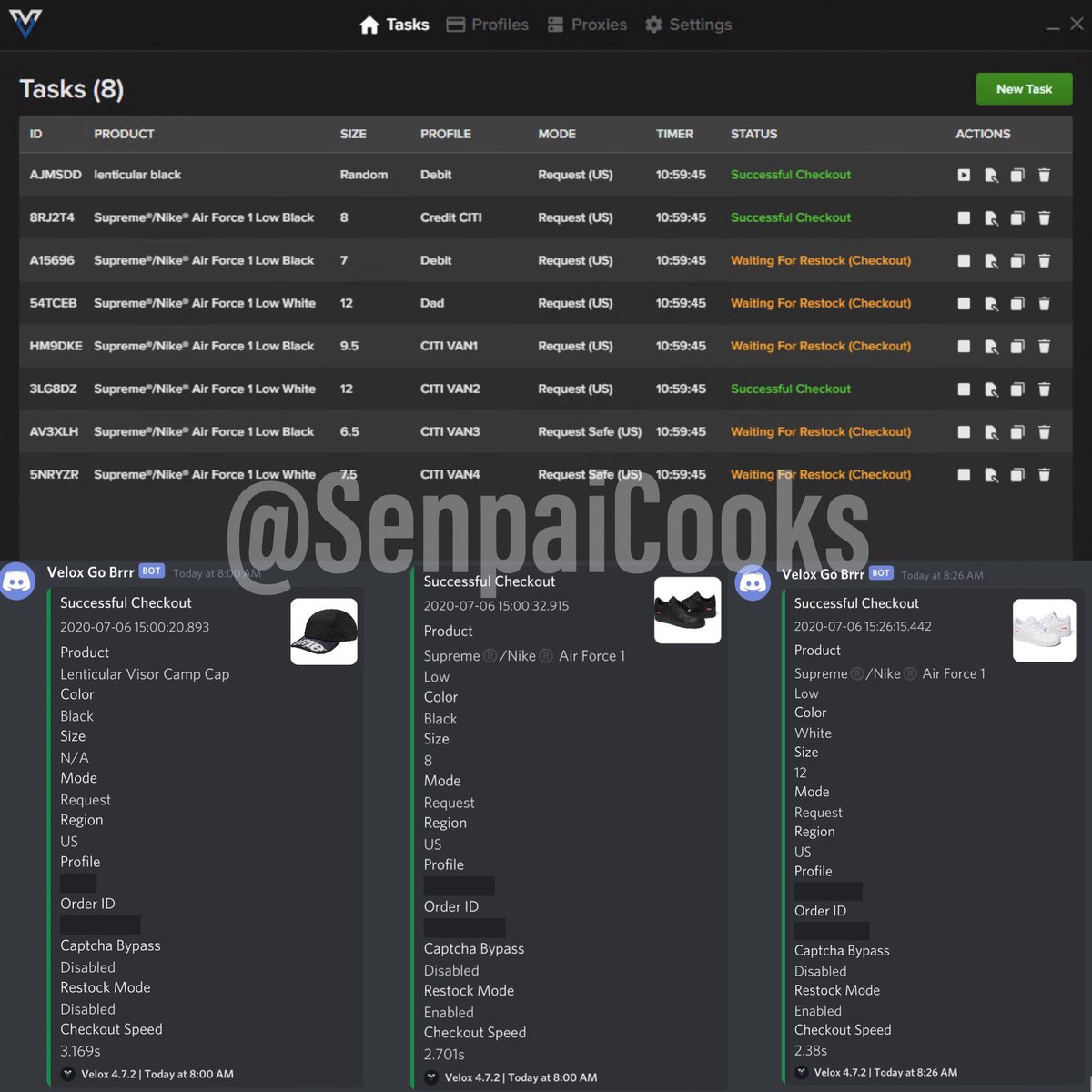The width and height of the screenshot is (1092, 1092).
Task: Click the PROFILE column header
Action: coord(446,134)
